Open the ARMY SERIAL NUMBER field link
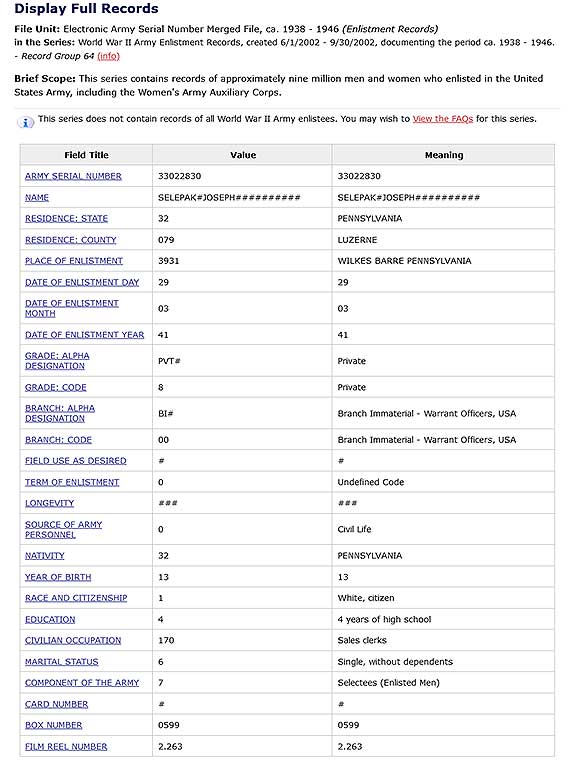The width and height of the screenshot is (568, 768). [x=73, y=176]
